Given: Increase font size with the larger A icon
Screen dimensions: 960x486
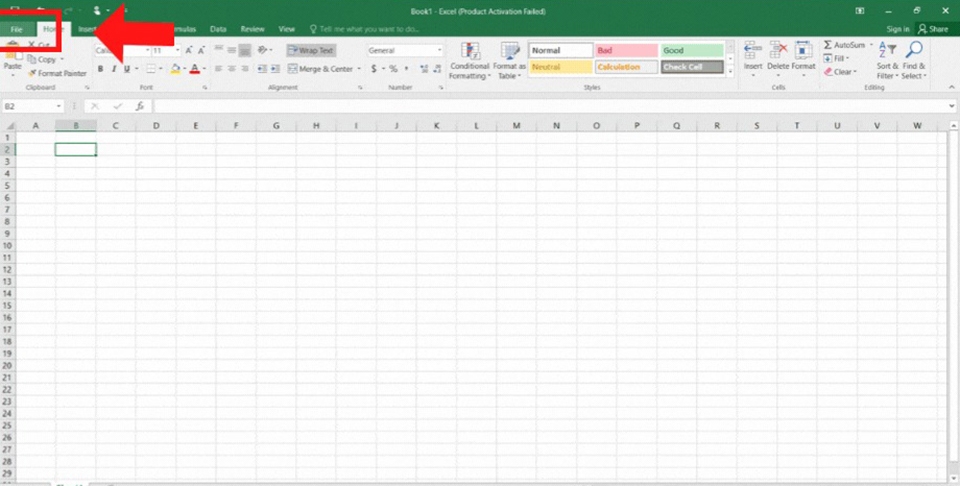Looking at the screenshot, I should pos(189,50).
